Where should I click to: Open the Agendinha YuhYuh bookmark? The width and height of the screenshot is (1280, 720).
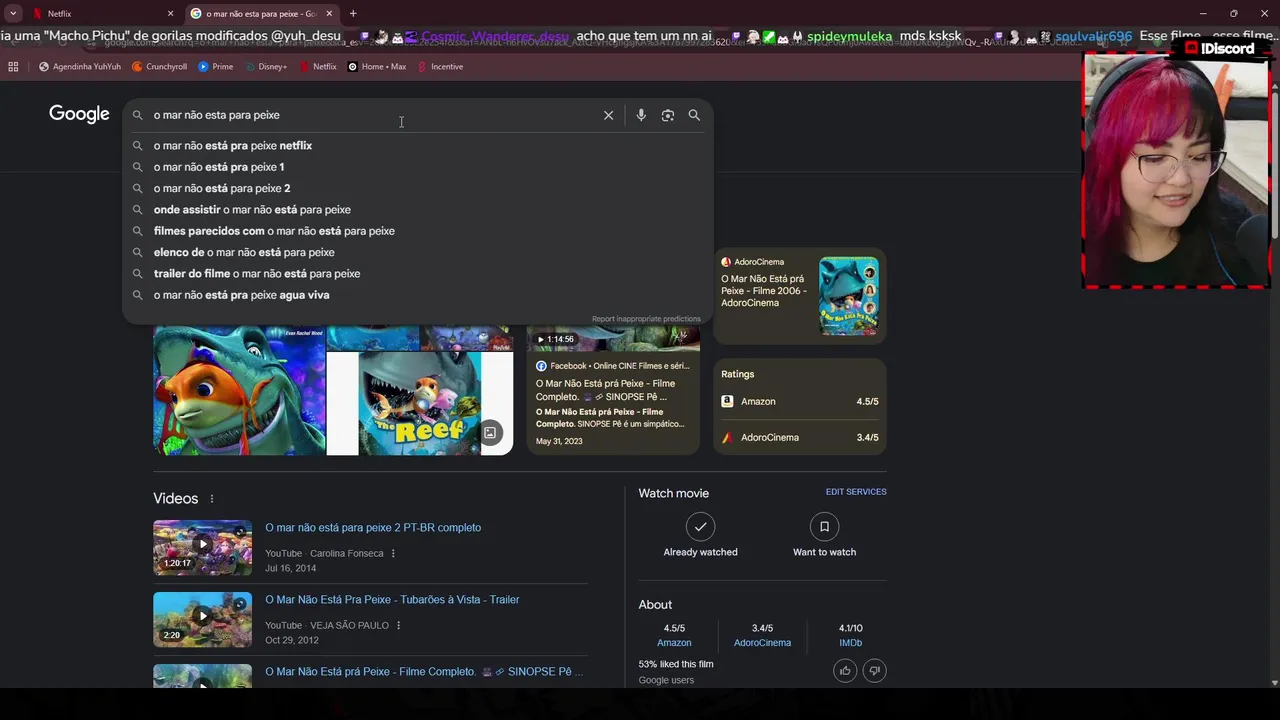tap(80, 67)
